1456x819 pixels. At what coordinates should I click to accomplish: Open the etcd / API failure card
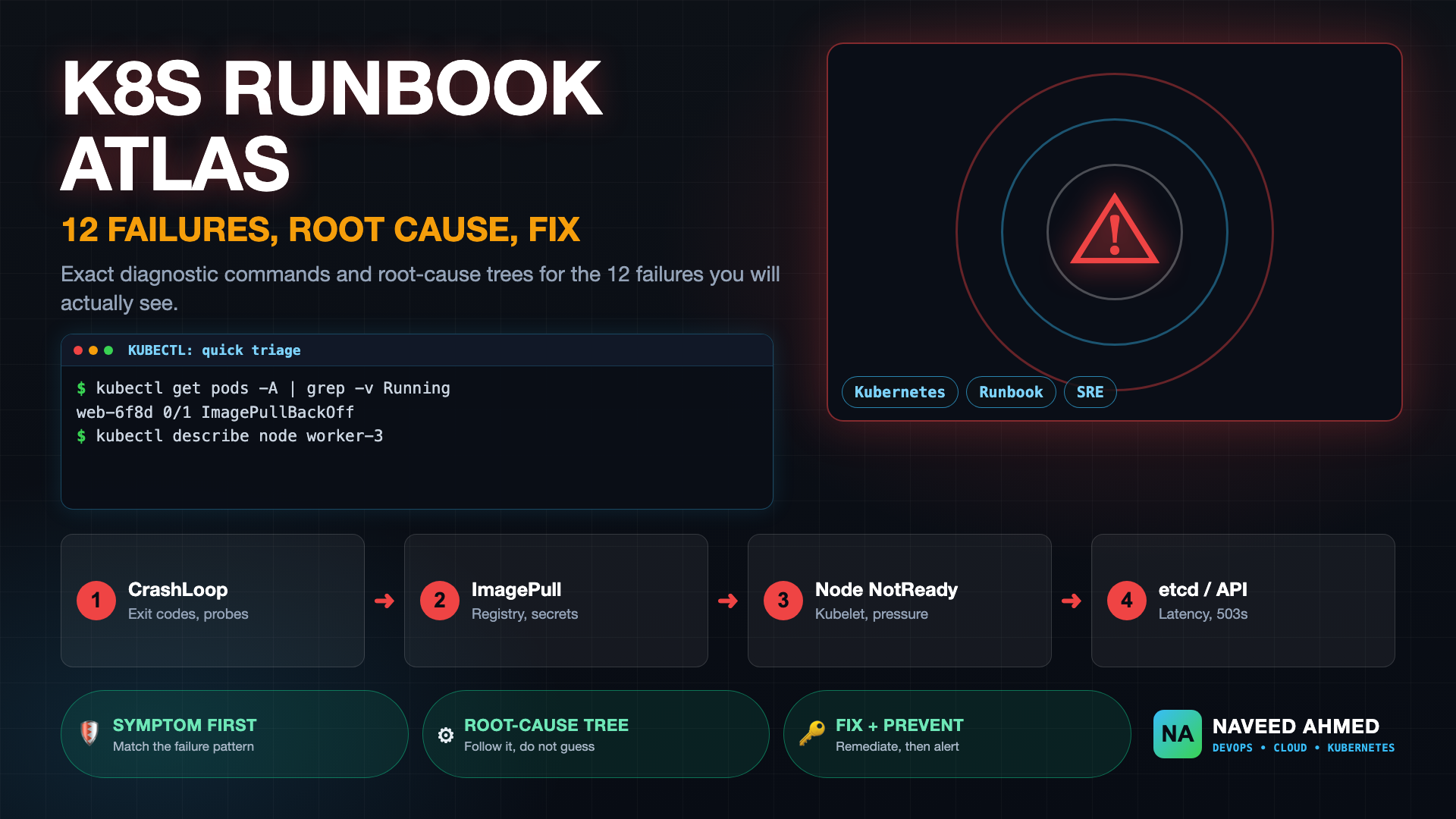coord(1243,601)
